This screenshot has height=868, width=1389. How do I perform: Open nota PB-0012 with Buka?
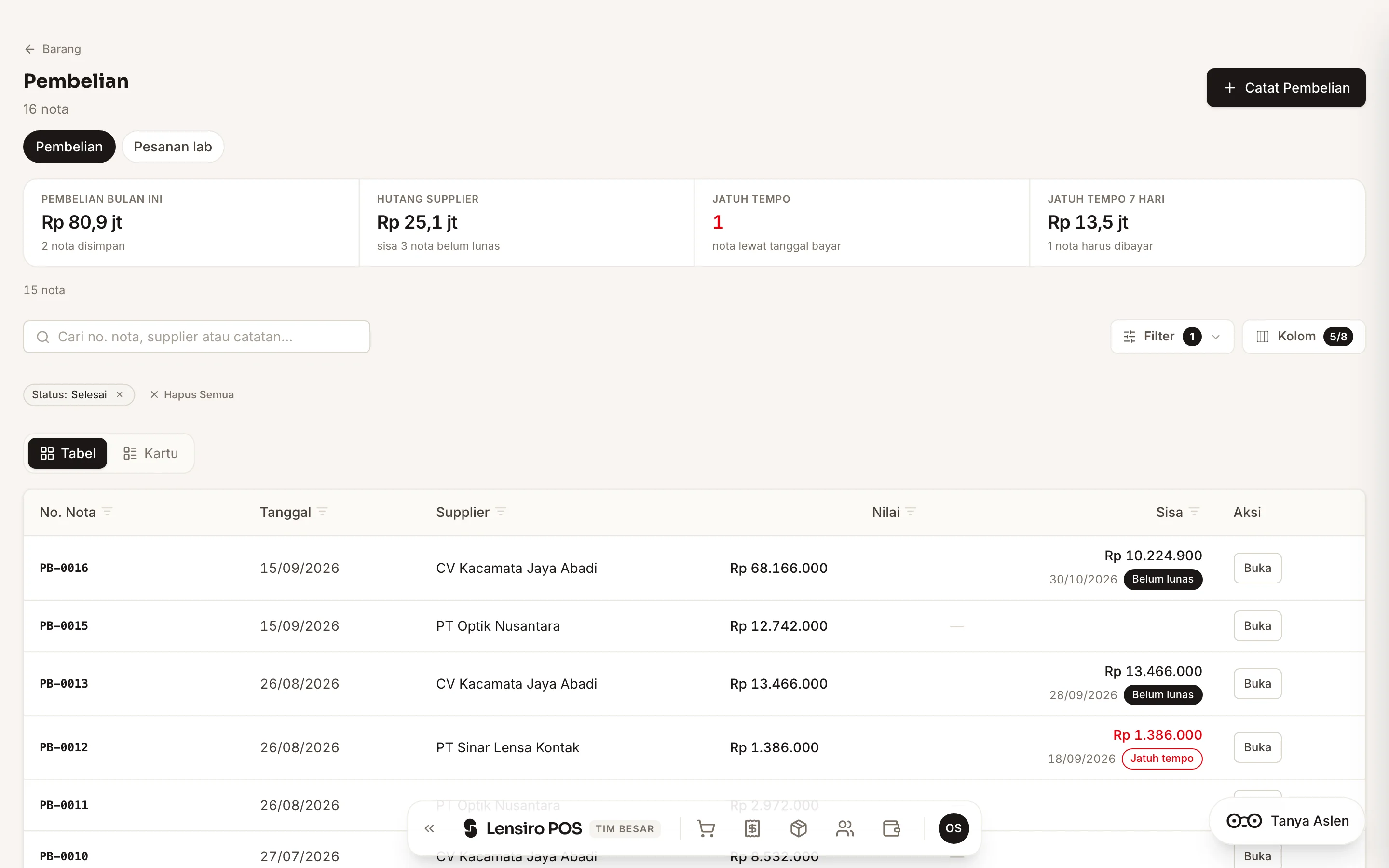pos(1257,747)
